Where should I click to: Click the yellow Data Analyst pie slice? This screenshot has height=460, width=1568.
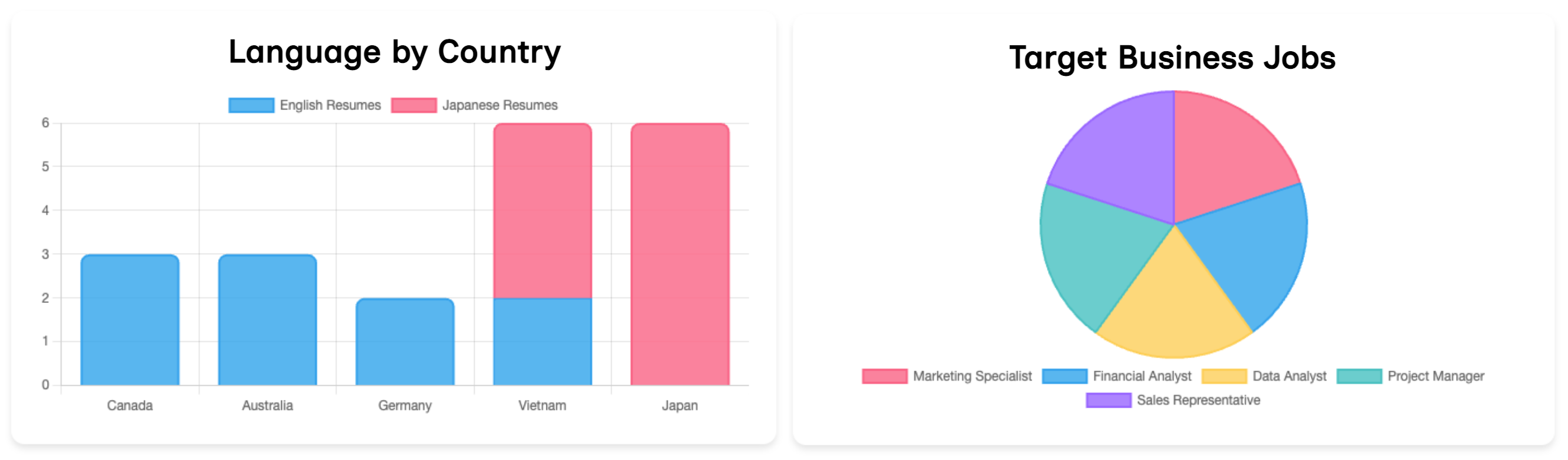point(1173,304)
